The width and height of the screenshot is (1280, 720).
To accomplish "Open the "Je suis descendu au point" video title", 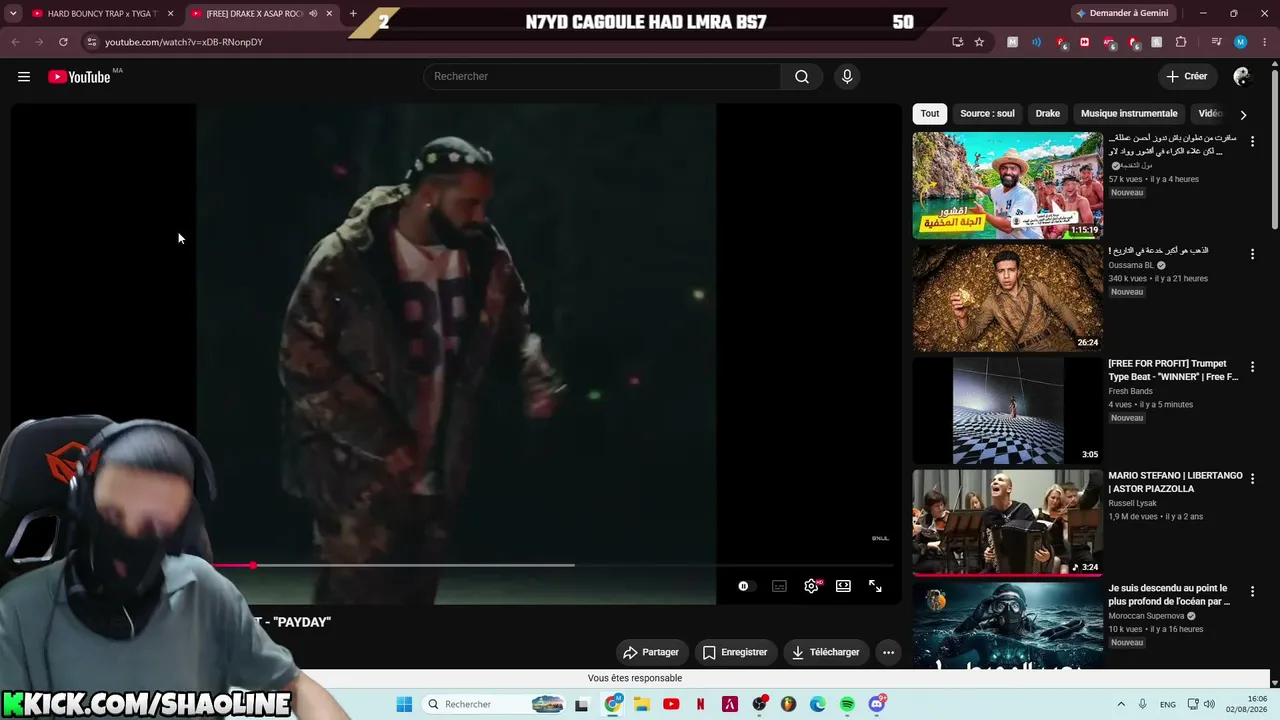I will pos(1169,595).
